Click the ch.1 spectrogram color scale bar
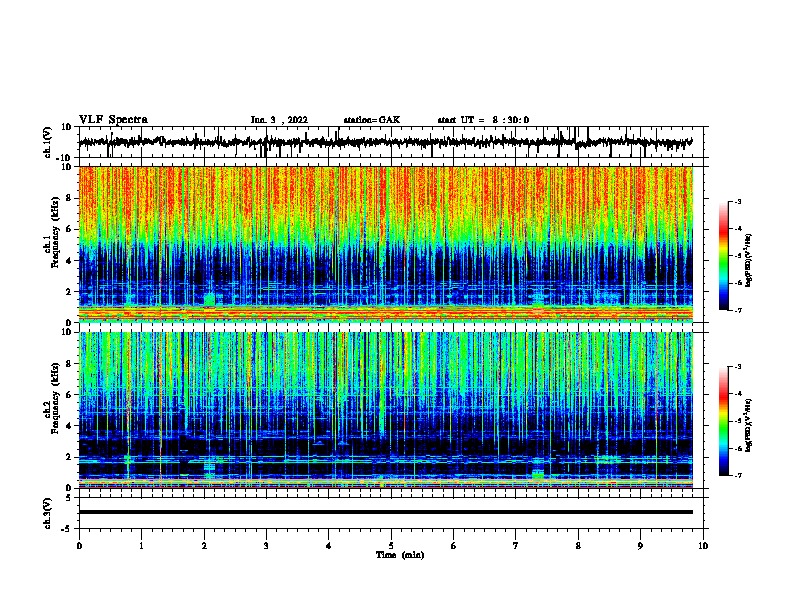The image size is (792, 612). 724,256
